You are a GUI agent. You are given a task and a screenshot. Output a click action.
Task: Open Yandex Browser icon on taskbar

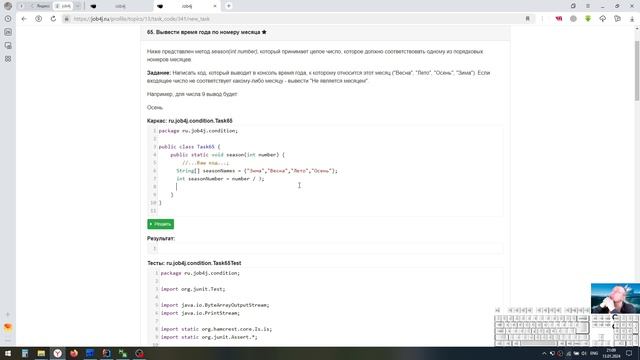58,353
